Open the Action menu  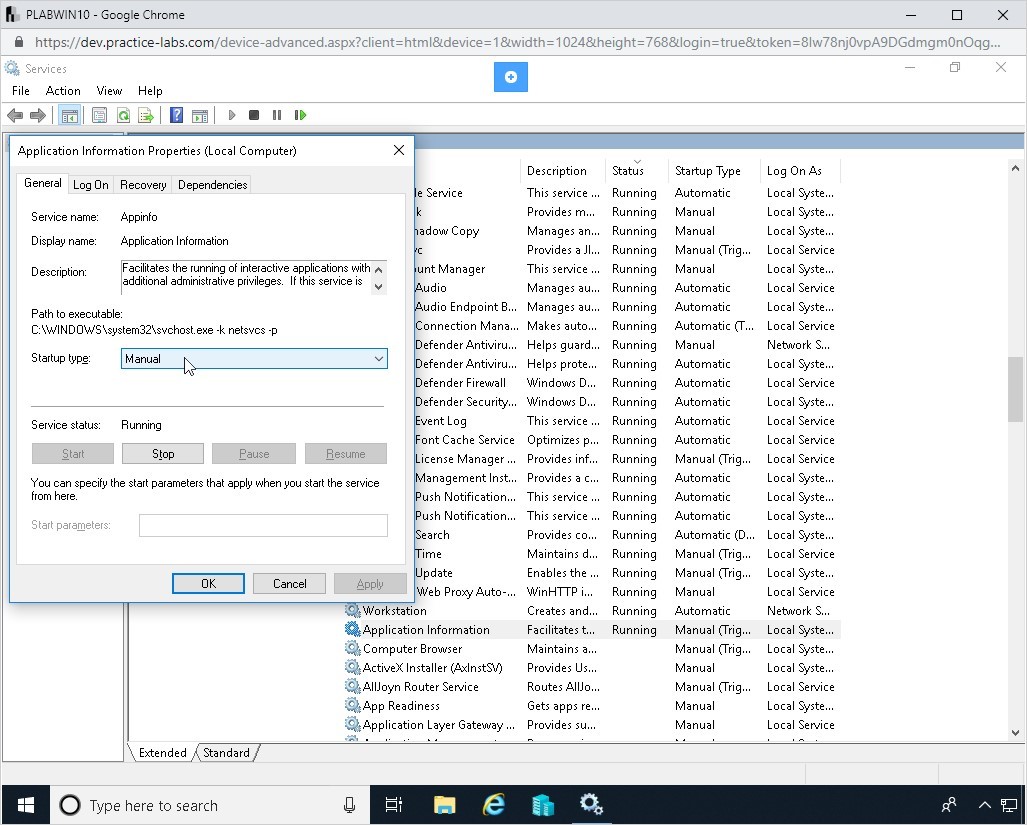63,91
